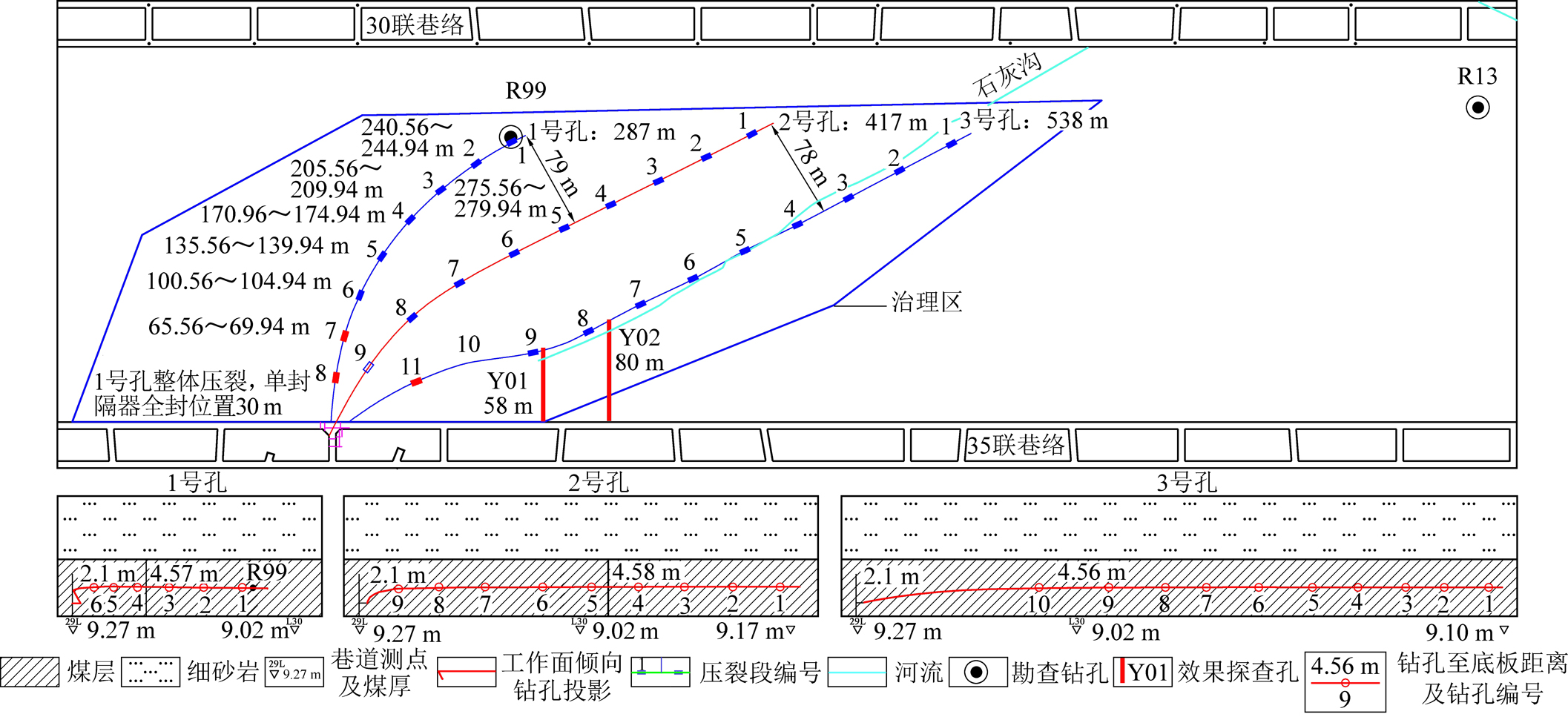Click the borehole projection red line legend
The image size is (1568, 717).
(x=467, y=673)
